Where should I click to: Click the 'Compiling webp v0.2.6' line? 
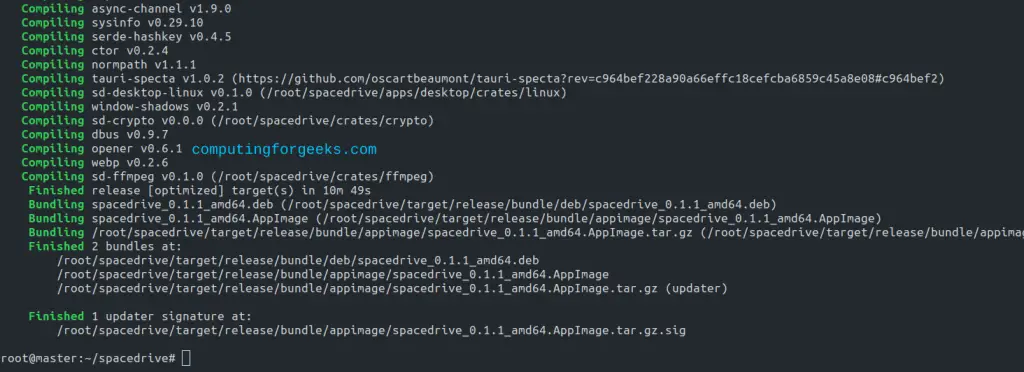pos(95,163)
